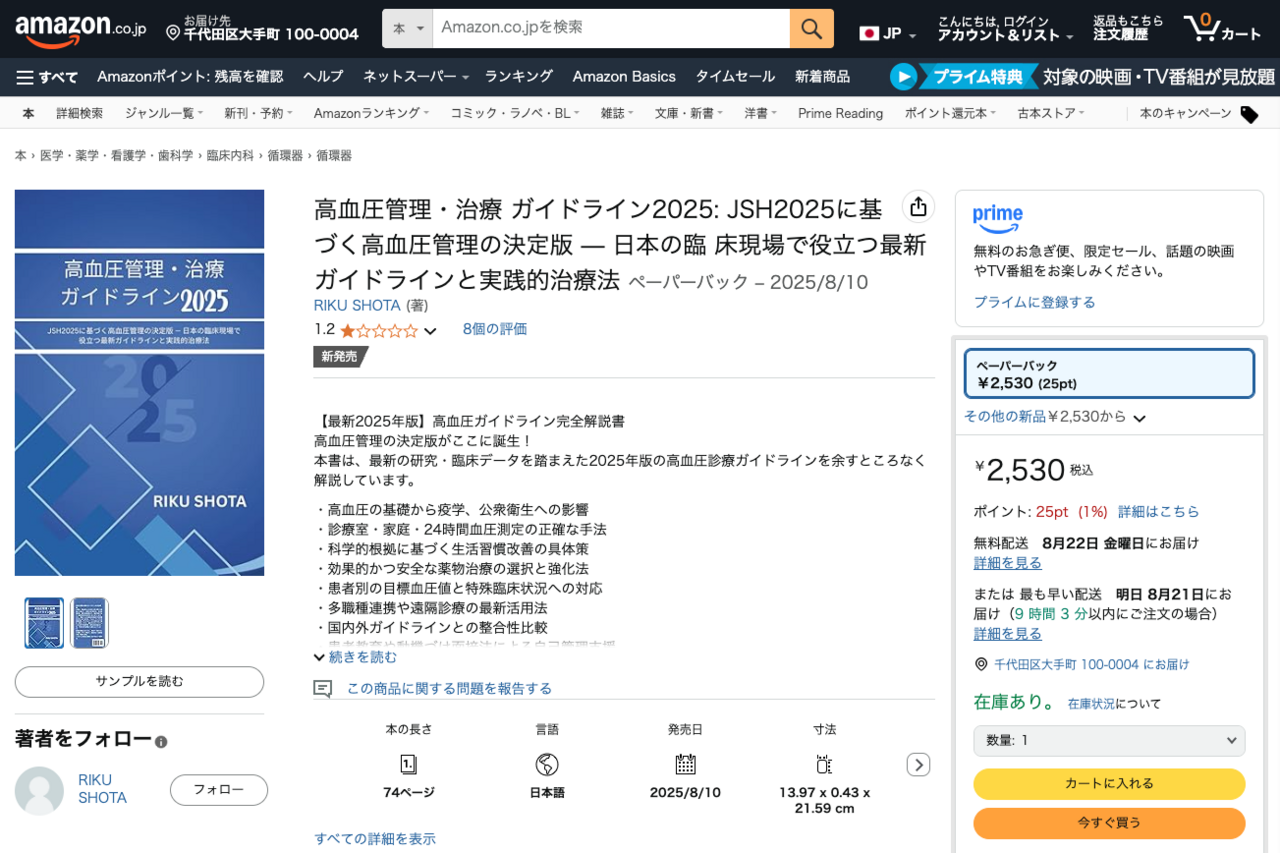
Task: Open the Amazonランキング dropdown in books nav
Action: click(x=371, y=114)
